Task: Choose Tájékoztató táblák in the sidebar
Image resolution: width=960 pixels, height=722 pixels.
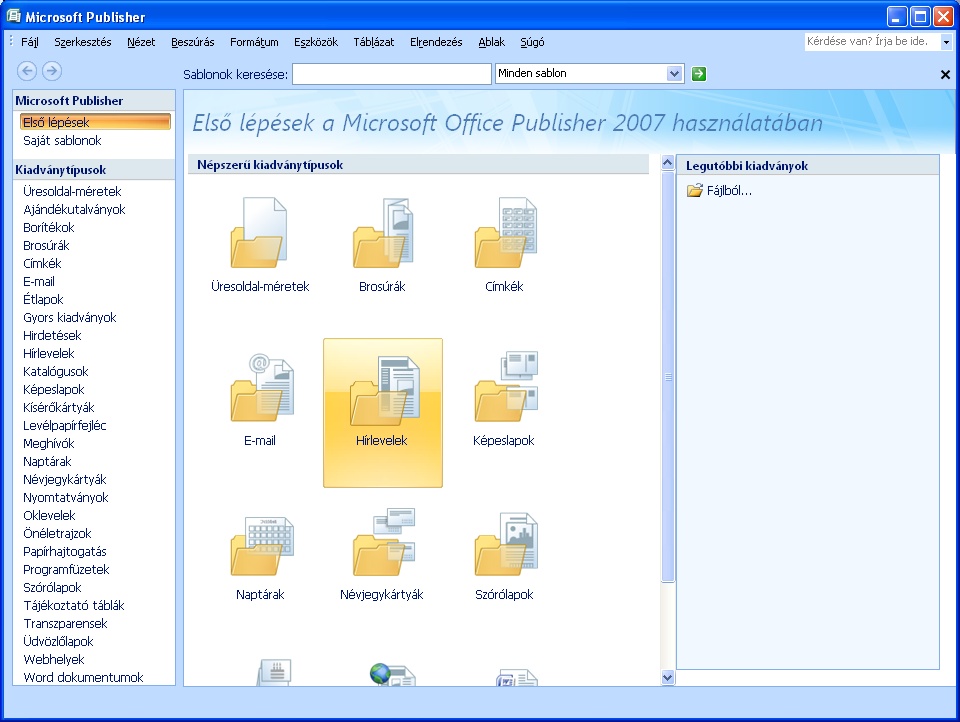Action: click(73, 606)
